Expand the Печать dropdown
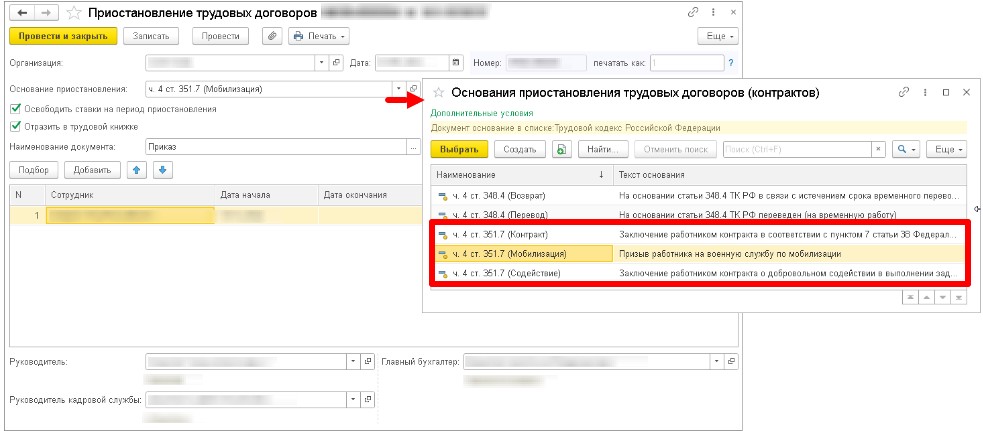Screen dimensions: 983x431 click(x=318, y=36)
